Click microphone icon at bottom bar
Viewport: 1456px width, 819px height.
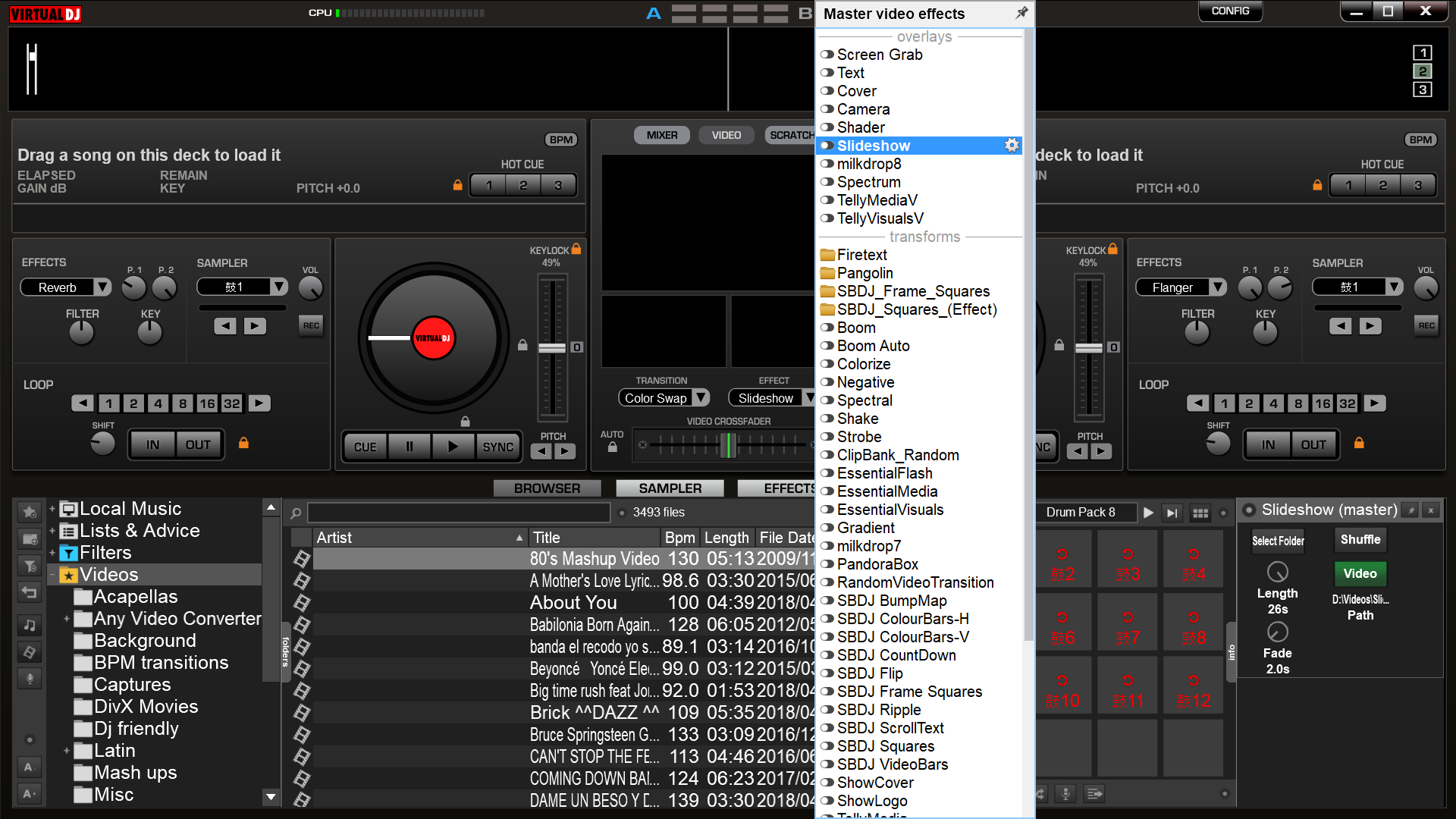tap(1065, 793)
